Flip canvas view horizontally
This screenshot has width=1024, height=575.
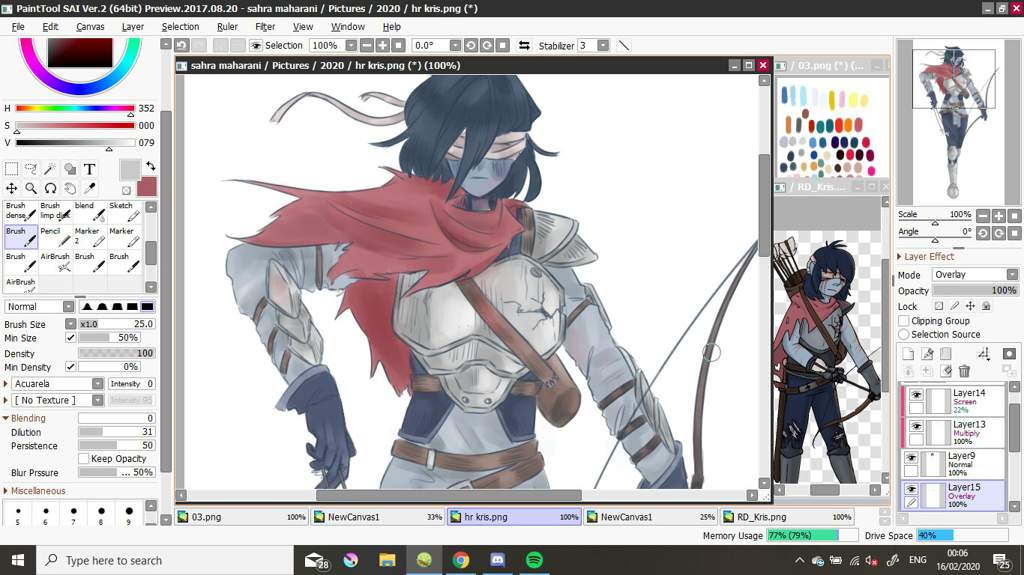524,45
